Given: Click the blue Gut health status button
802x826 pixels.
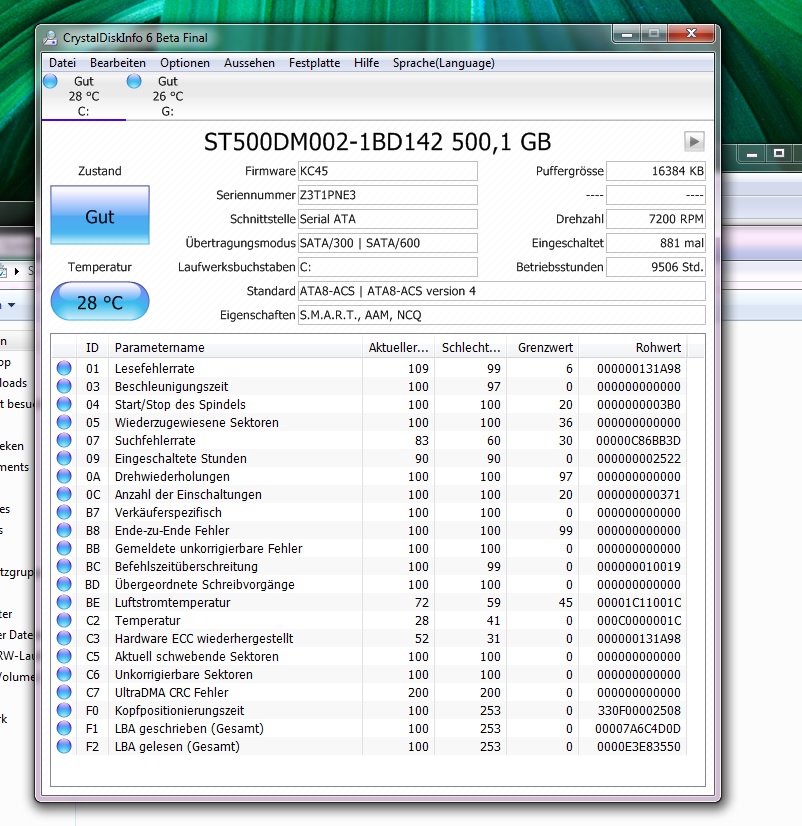Looking at the screenshot, I should (x=100, y=215).
